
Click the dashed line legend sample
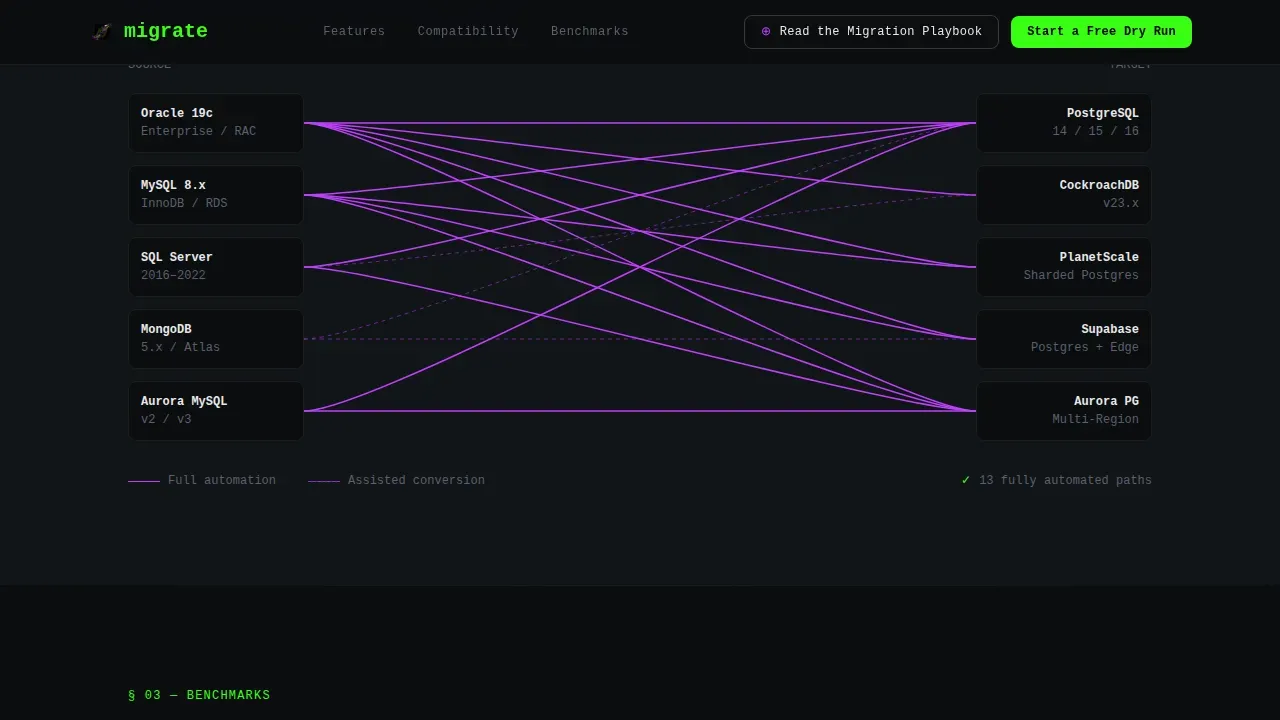coord(324,481)
